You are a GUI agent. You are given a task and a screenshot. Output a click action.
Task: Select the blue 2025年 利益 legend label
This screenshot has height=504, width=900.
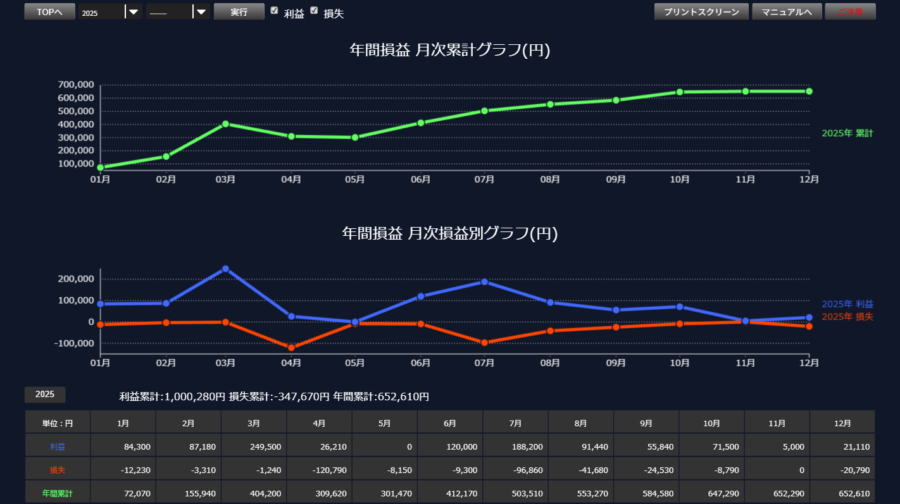(846, 304)
